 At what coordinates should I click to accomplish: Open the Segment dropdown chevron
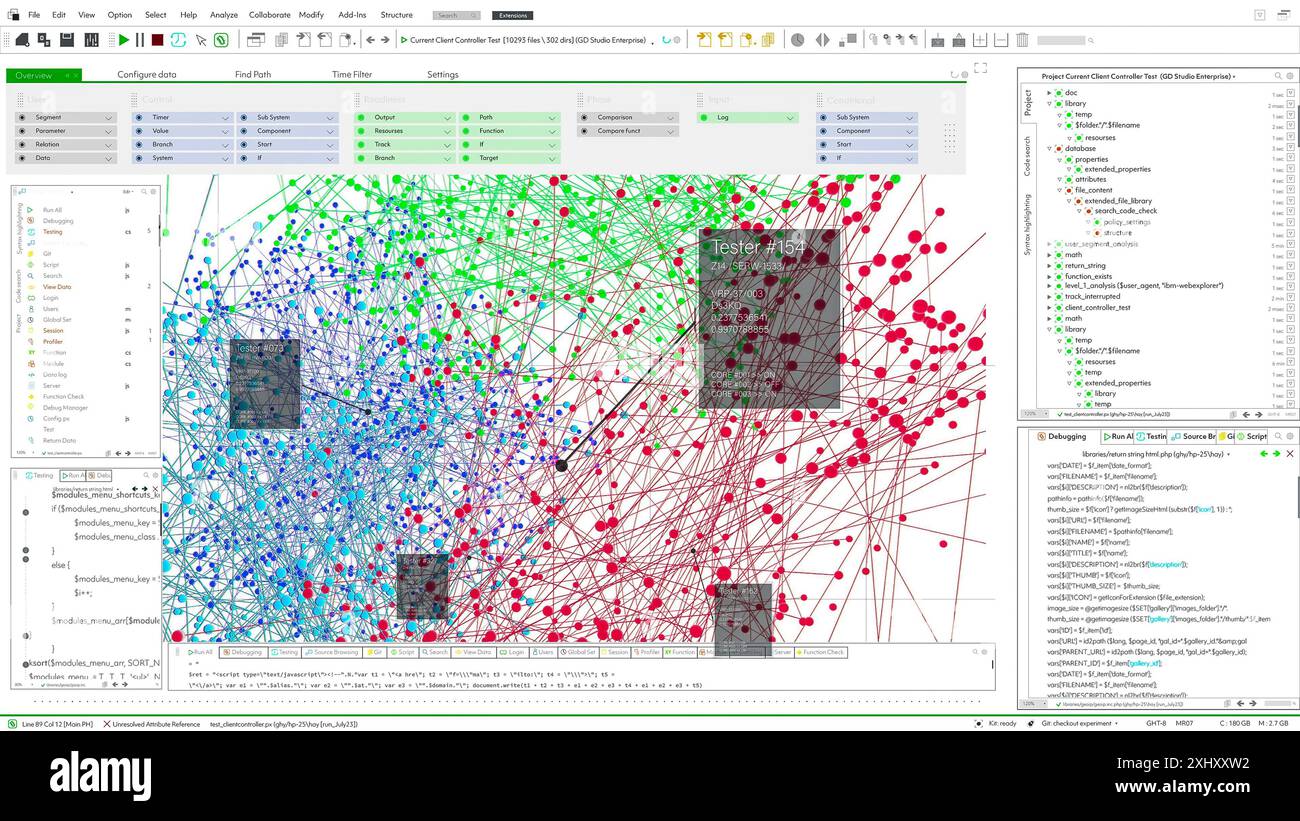click(x=108, y=118)
